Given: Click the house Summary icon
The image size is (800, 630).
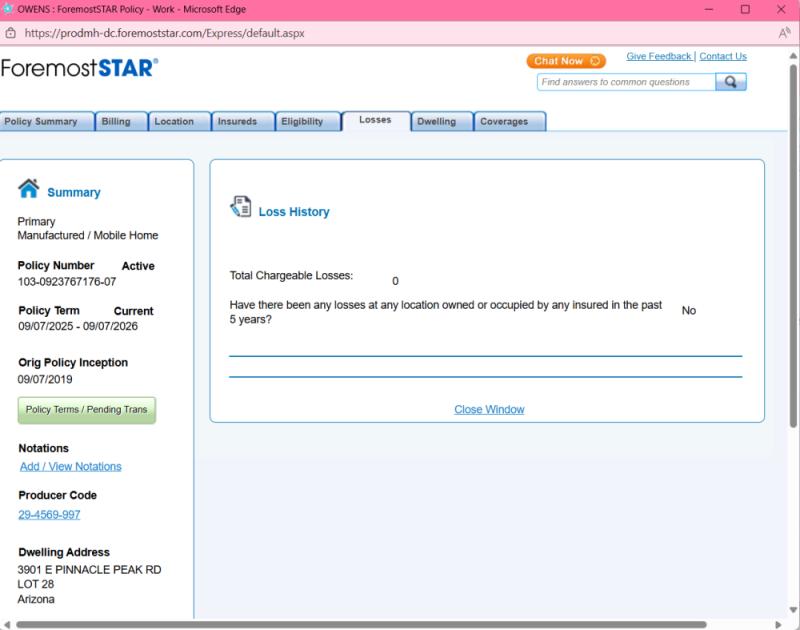Looking at the screenshot, I should click(29, 189).
